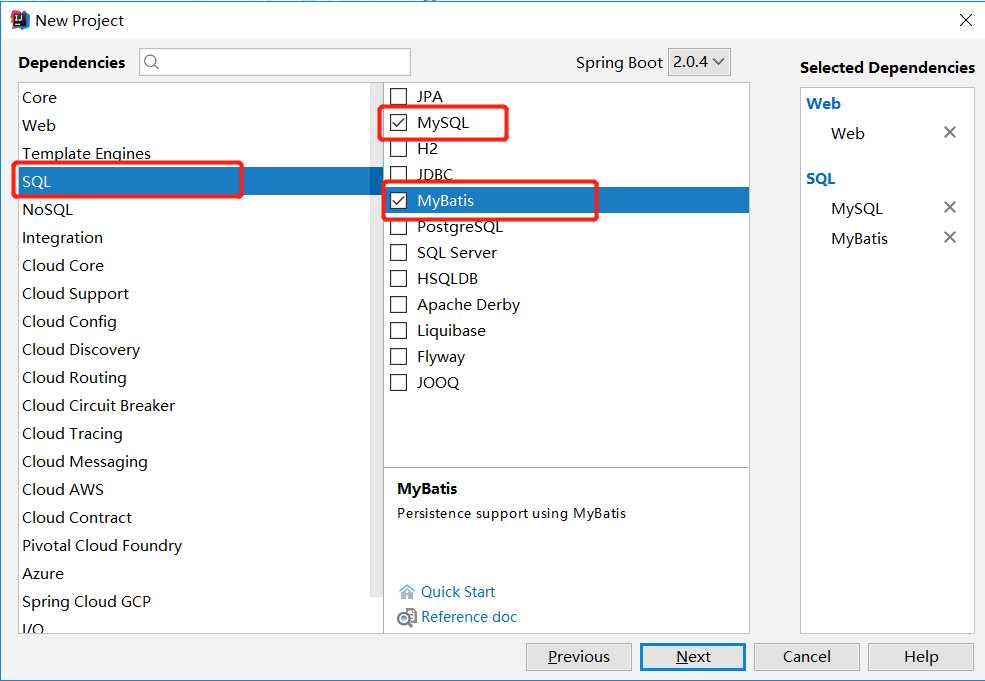This screenshot has width=985, height=681.
Task: Open the Cloud Core category
Action: (x=195, y=265)
